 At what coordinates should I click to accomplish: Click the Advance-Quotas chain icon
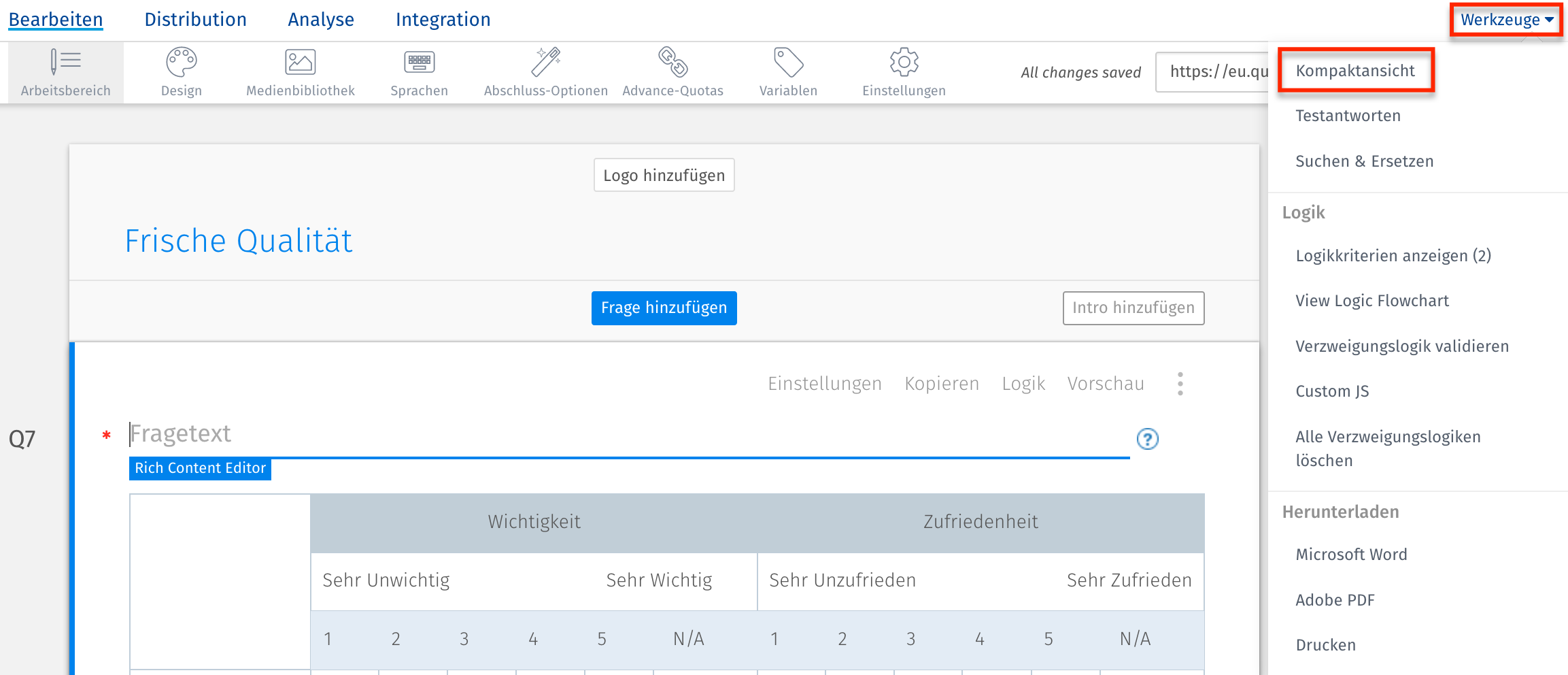tap(672, 63)
